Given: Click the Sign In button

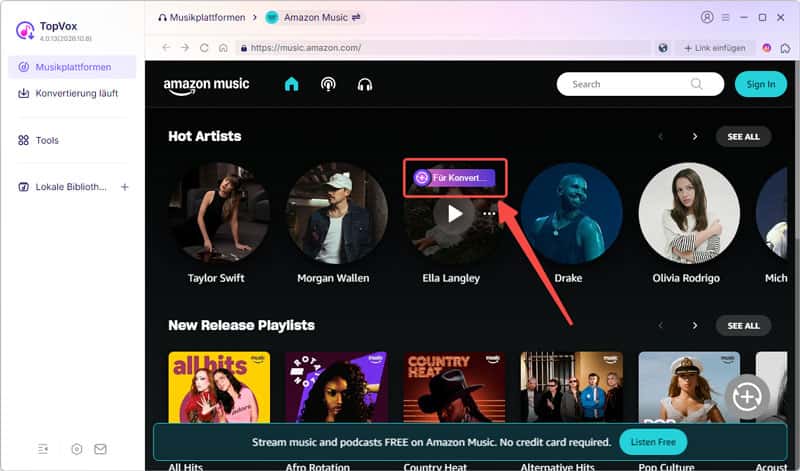Looking at the screenshot, I should point(761,84).
